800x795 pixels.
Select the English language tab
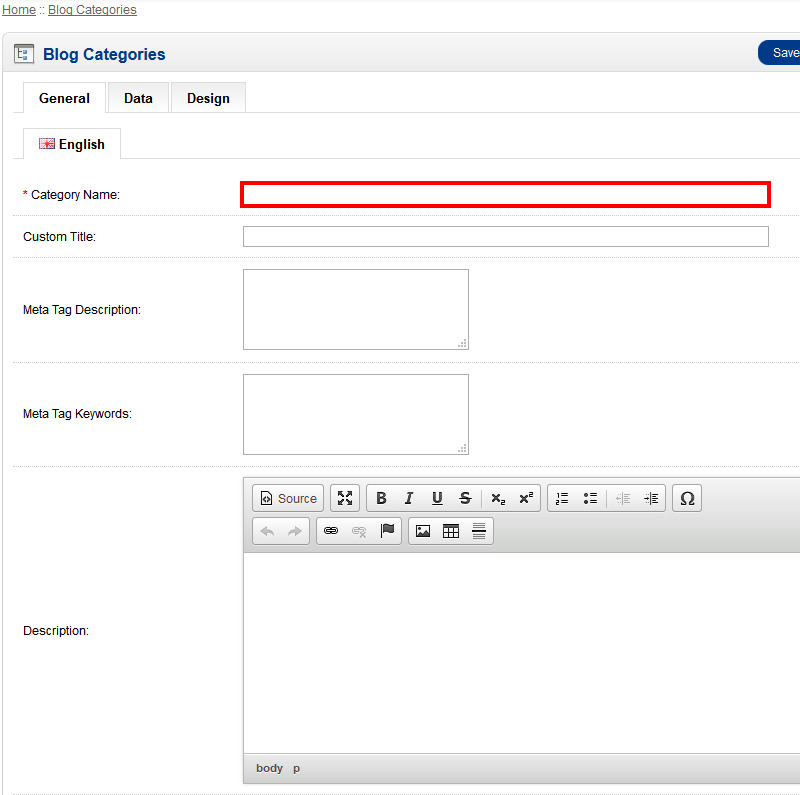[72, 144]
